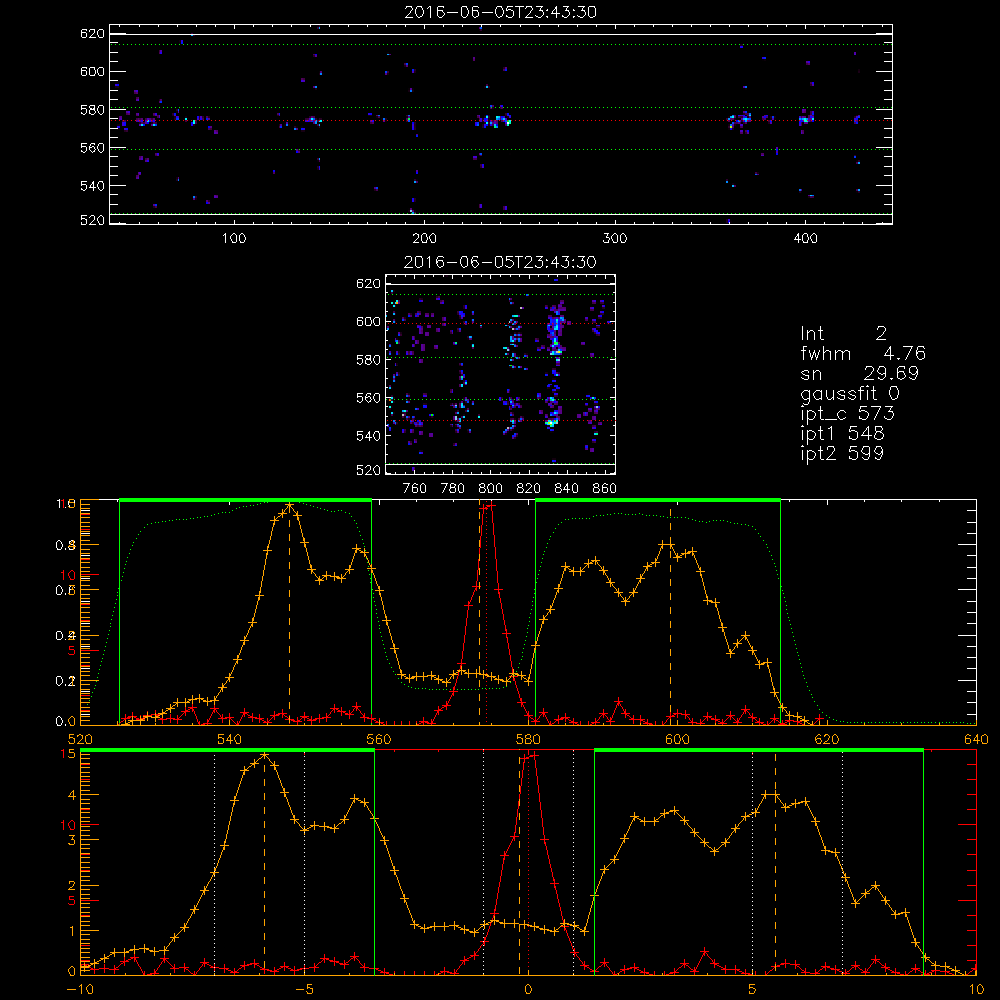The width and height of the screenshot is (1000, 1000).
Task: Click the x-axis label -10 of the bottom profile plot
Action: [x=80, y=989]
